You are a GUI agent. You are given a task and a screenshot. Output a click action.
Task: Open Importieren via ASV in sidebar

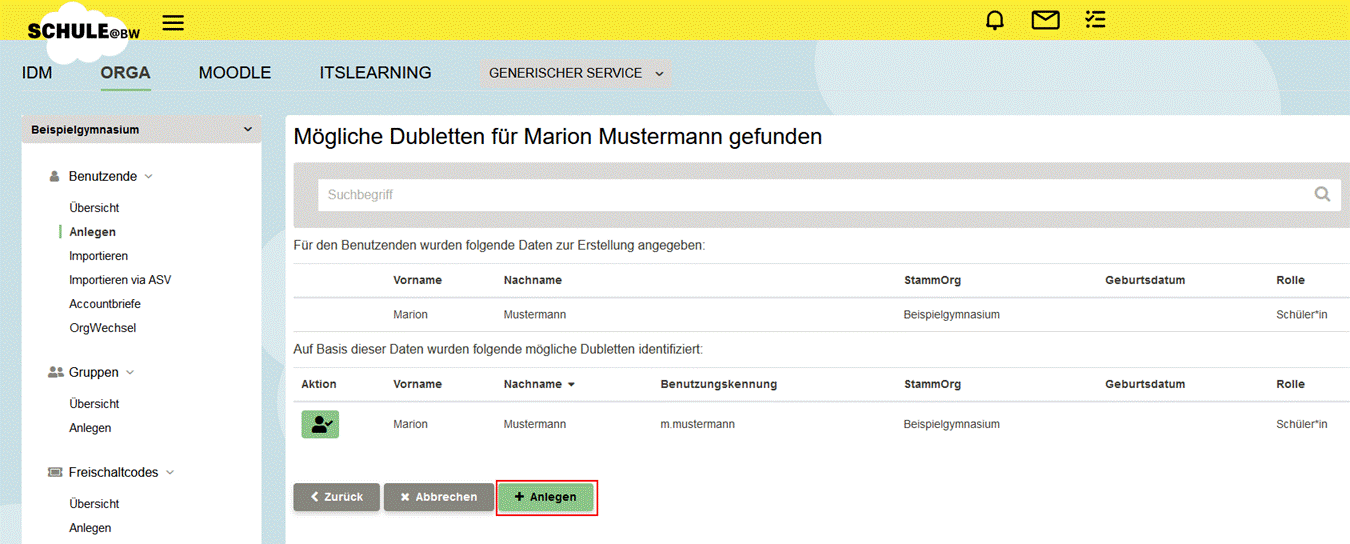[x=120, y=280]
